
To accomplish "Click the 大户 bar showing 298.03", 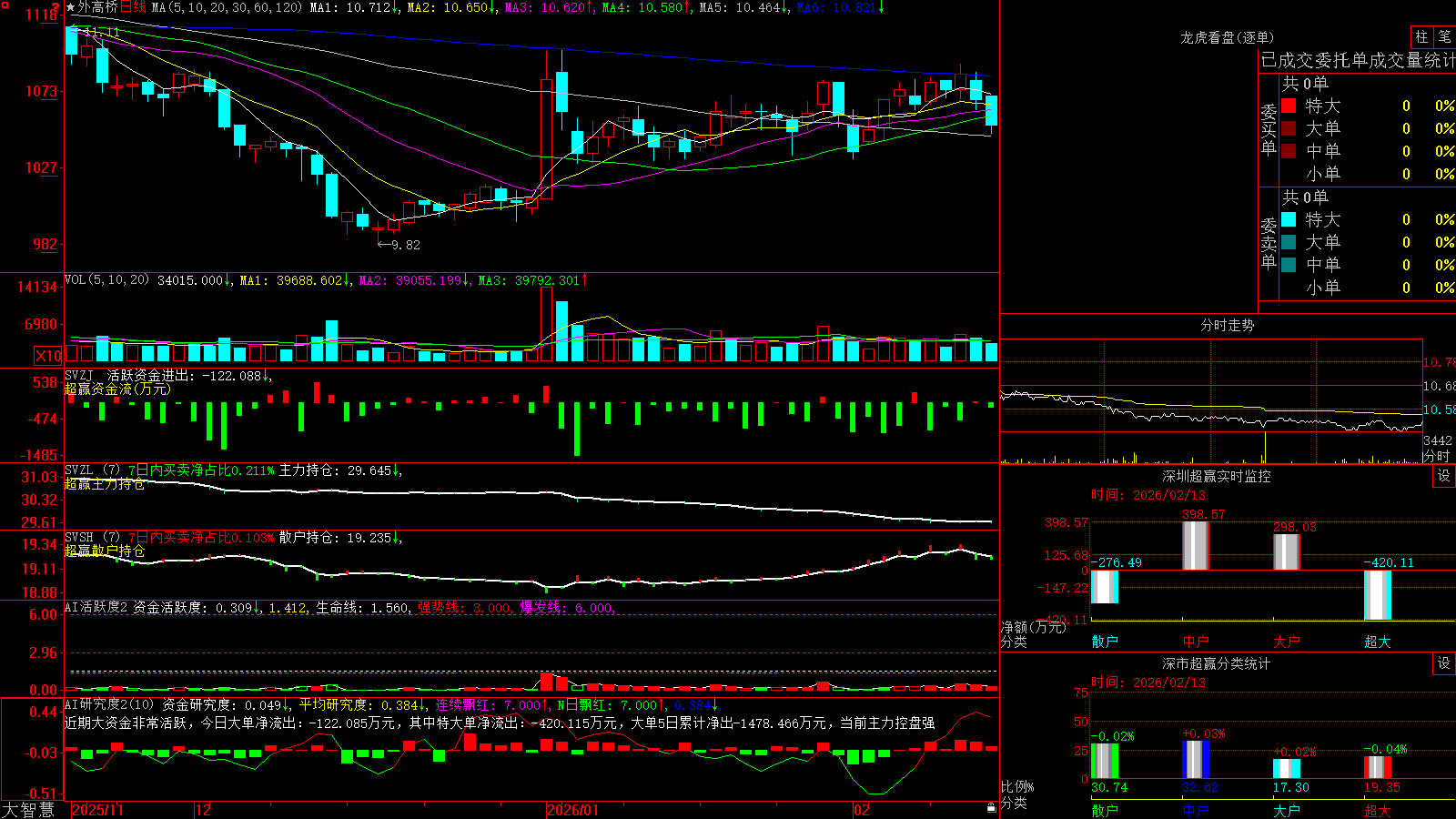I will pyautogui.click(x=1287, y=552).
